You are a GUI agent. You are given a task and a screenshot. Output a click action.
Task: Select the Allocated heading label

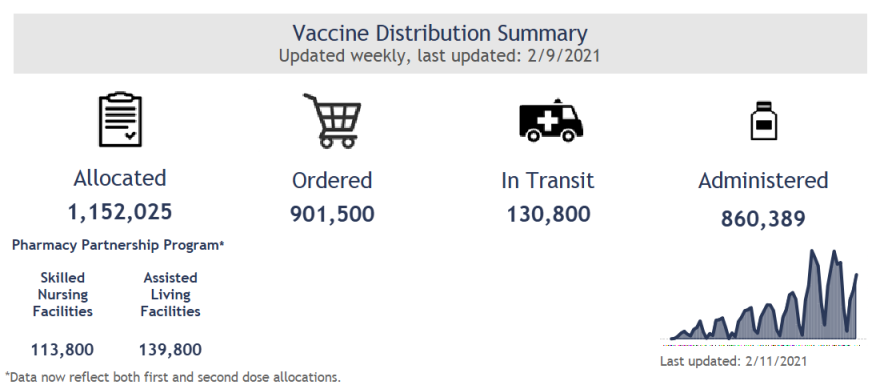click(120, 178)
